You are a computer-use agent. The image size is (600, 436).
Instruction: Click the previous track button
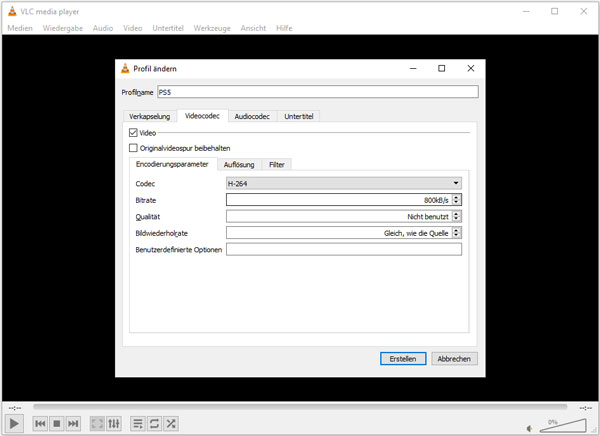[40, 424]
